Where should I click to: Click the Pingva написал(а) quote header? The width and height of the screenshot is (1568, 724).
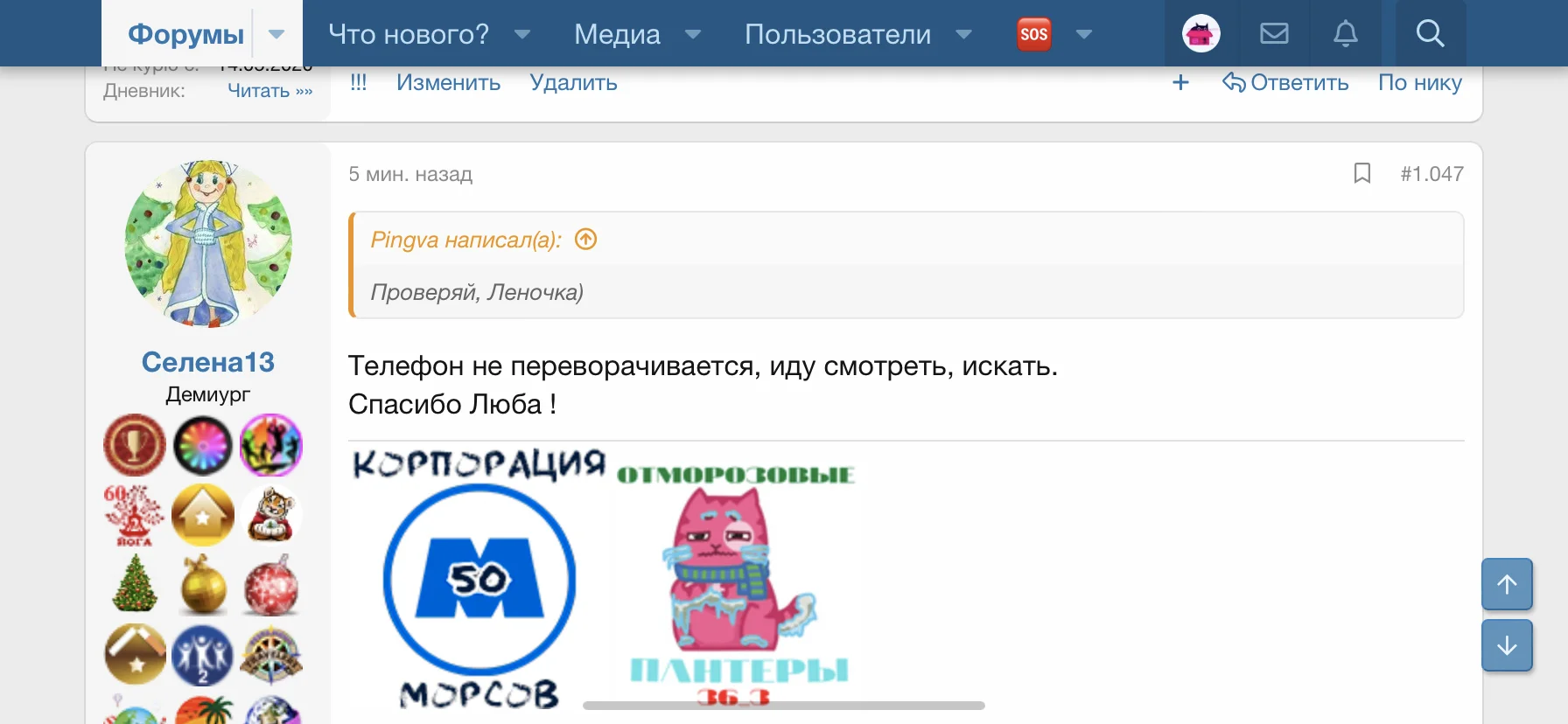coord(466,240)
